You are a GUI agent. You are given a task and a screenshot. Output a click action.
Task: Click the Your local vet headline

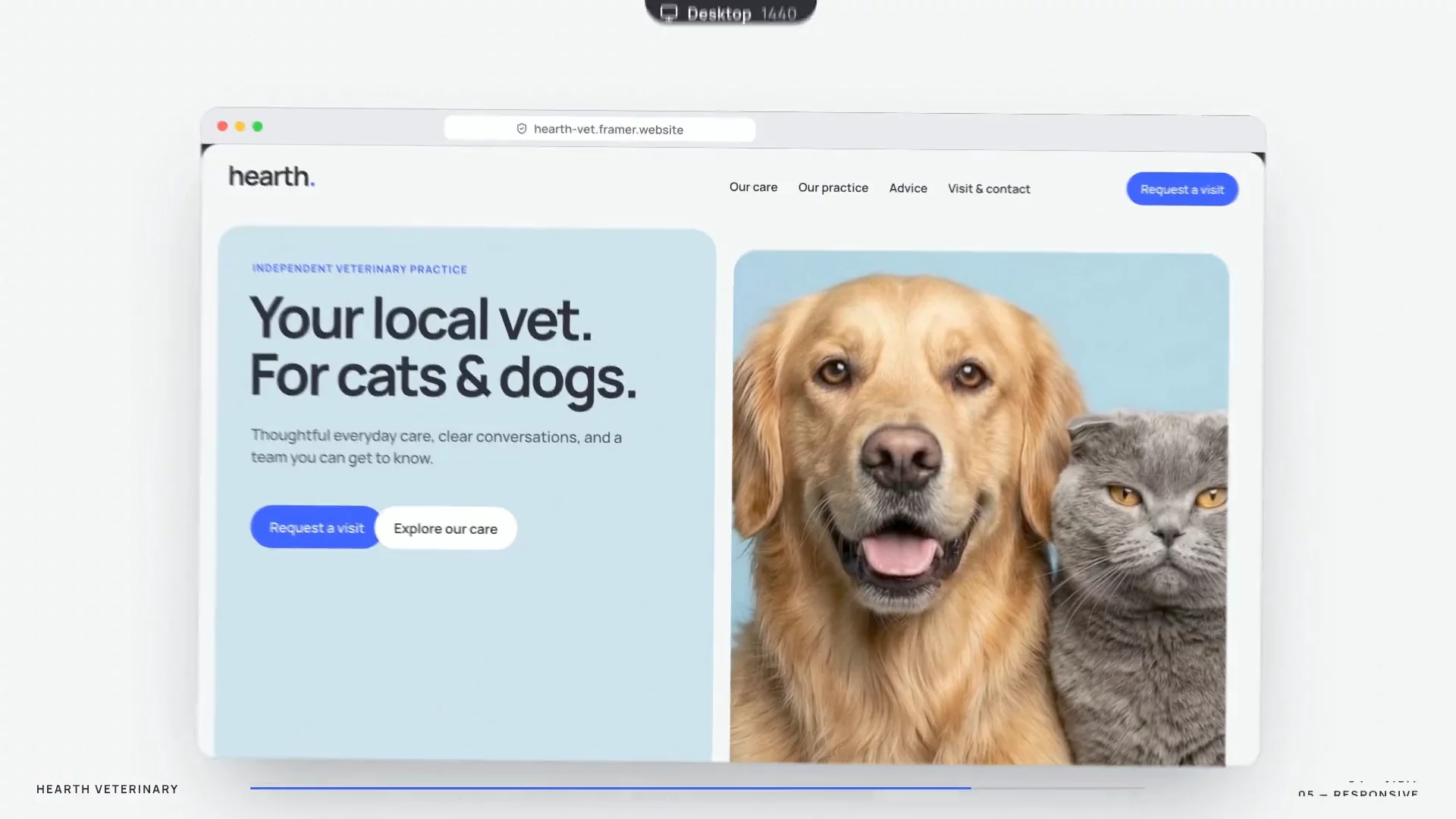443,347
